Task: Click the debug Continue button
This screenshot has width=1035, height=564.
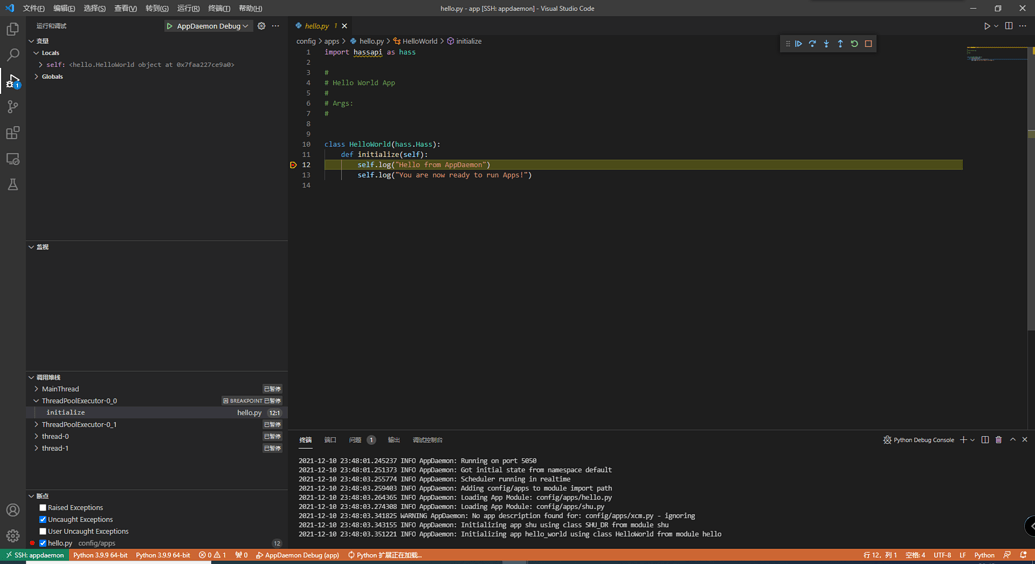Action: (x=798, y=44)
